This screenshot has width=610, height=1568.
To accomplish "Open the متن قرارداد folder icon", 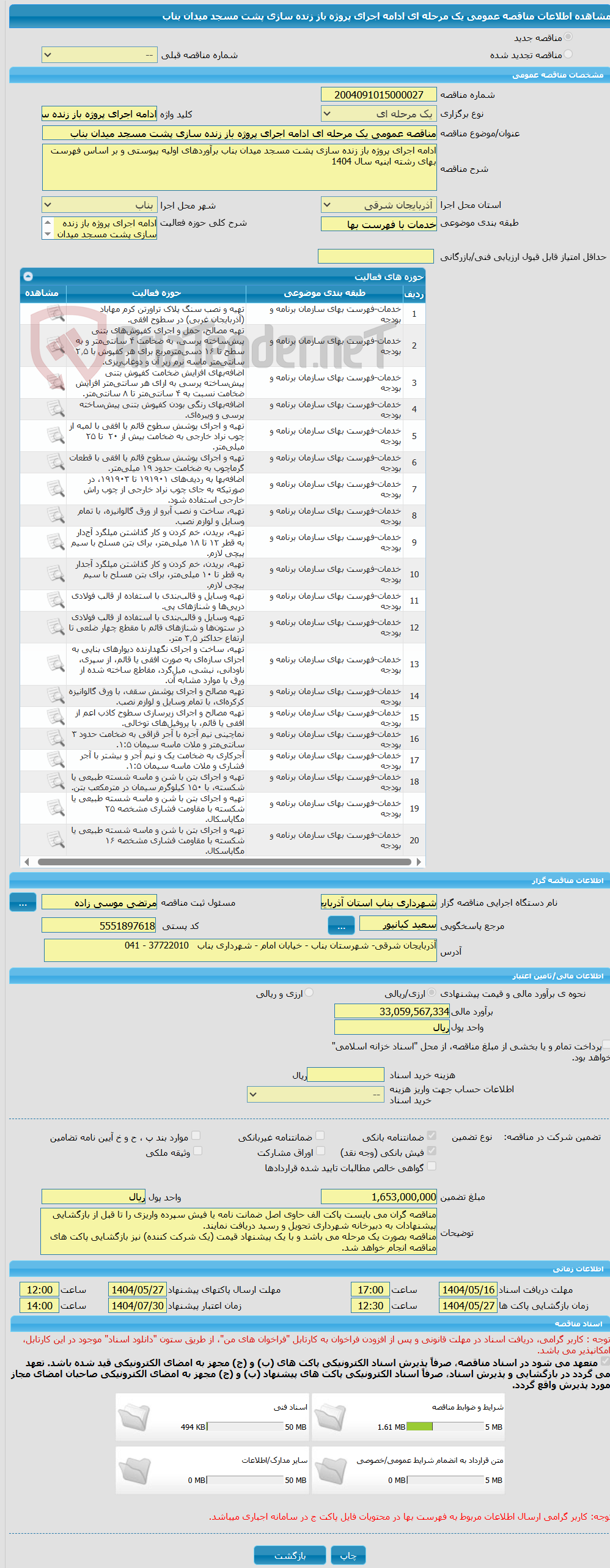I will click(x=331, y=1471).
